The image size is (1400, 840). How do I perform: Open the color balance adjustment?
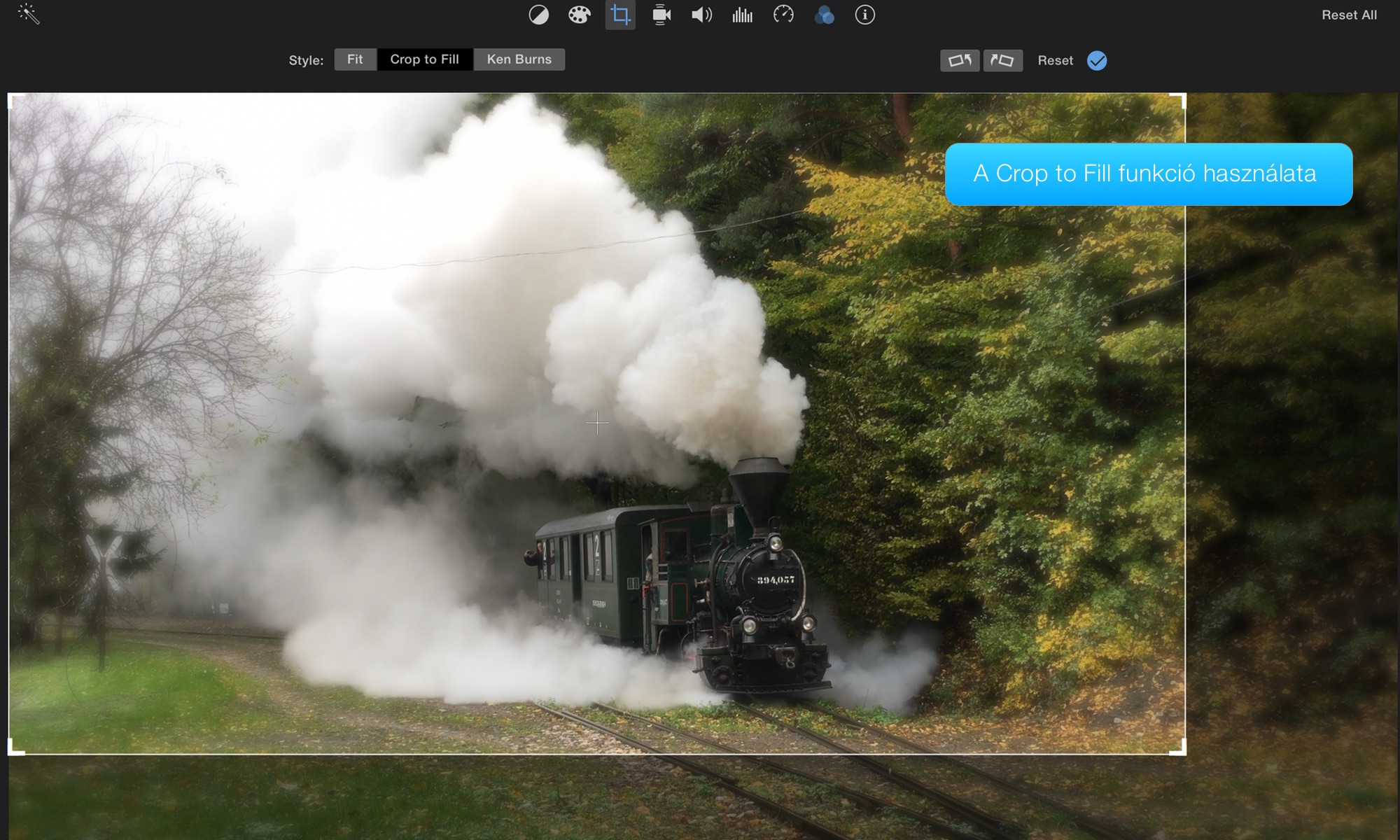click(x=538, y=15)
